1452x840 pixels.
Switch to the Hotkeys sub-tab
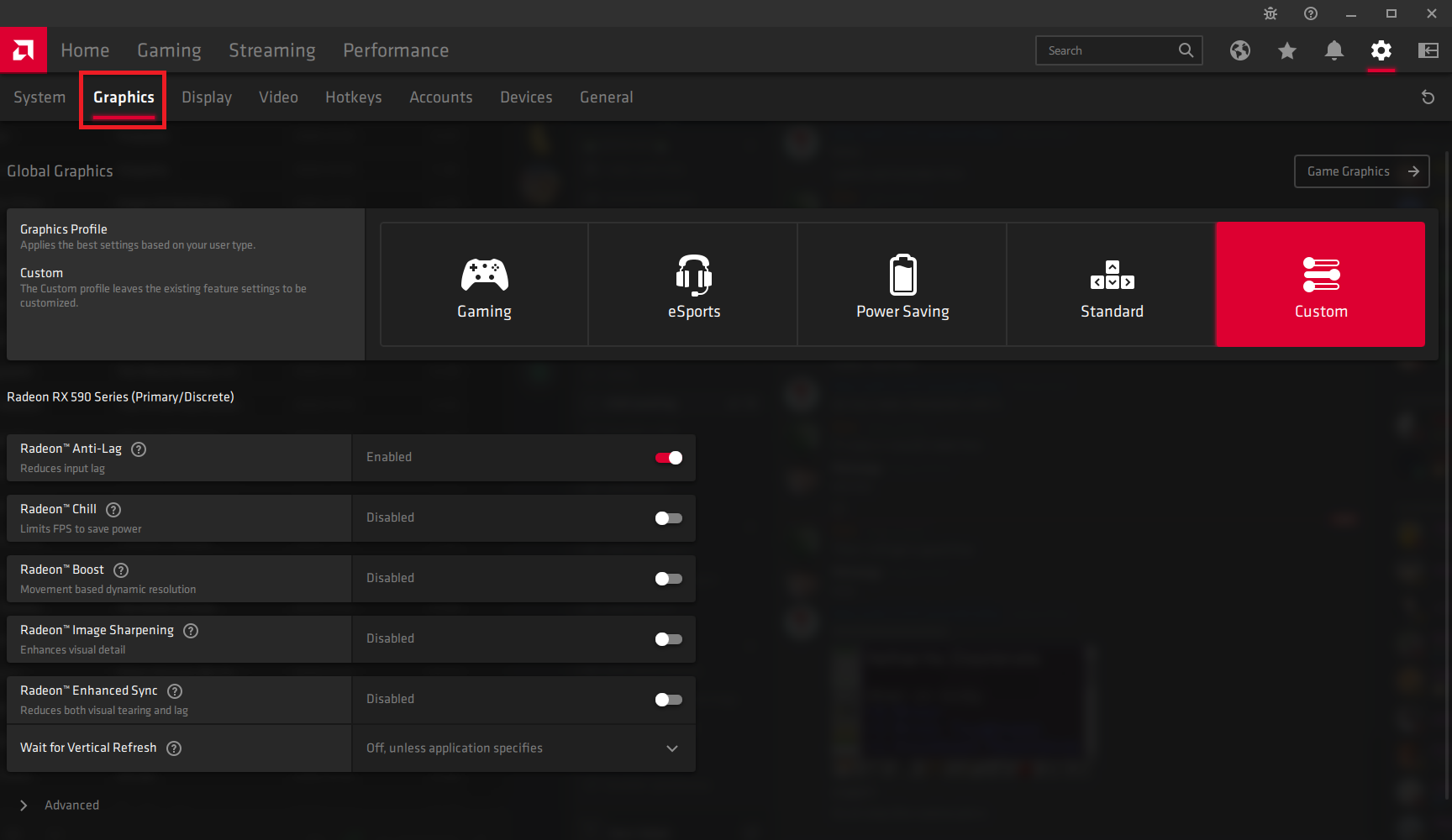(x=354, y=97)
